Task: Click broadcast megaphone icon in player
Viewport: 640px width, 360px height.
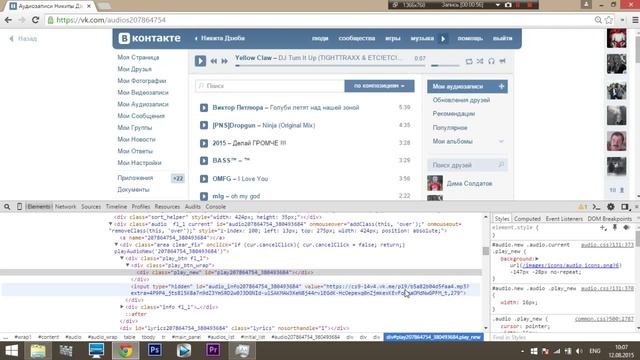Action: coord(502,61)
